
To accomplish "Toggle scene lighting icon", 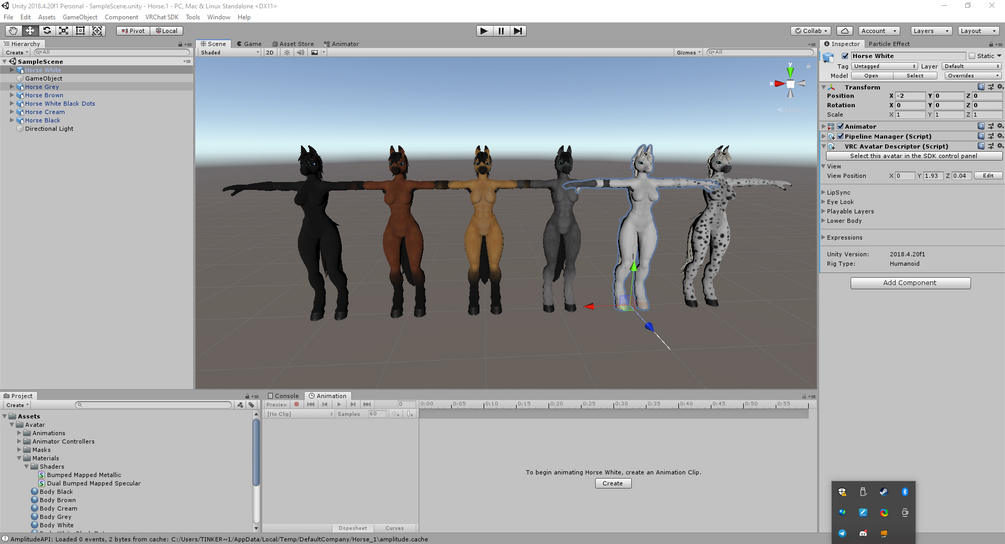I will pos(287,53).
